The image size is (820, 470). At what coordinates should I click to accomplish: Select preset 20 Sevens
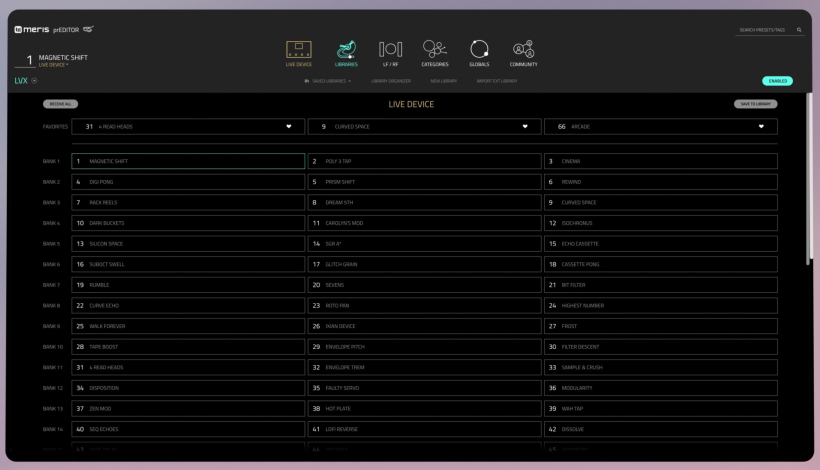(425, 285)
